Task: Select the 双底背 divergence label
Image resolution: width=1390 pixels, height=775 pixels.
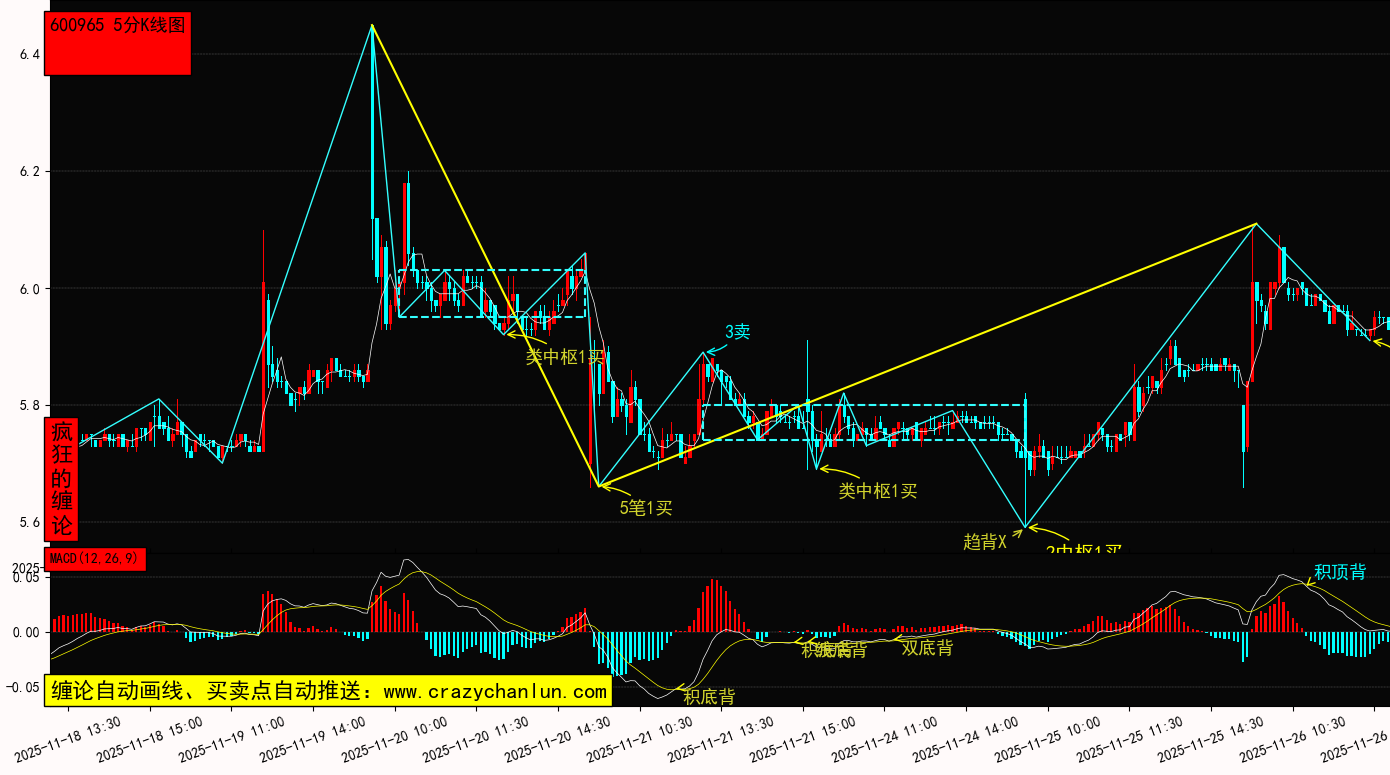Action: (x=927, y=647)
